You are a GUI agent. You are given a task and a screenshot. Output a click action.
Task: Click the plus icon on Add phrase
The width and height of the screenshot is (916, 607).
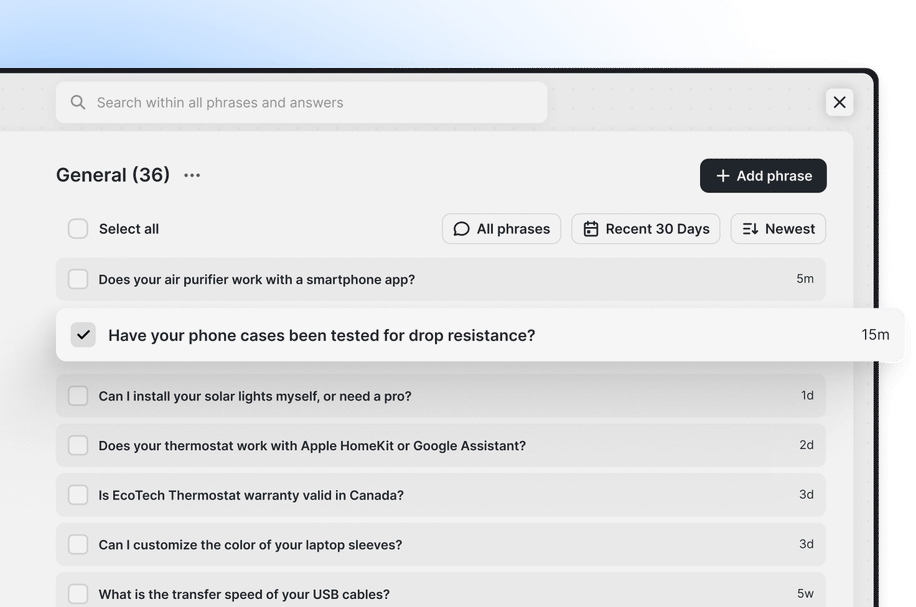[x=720, y=176]
